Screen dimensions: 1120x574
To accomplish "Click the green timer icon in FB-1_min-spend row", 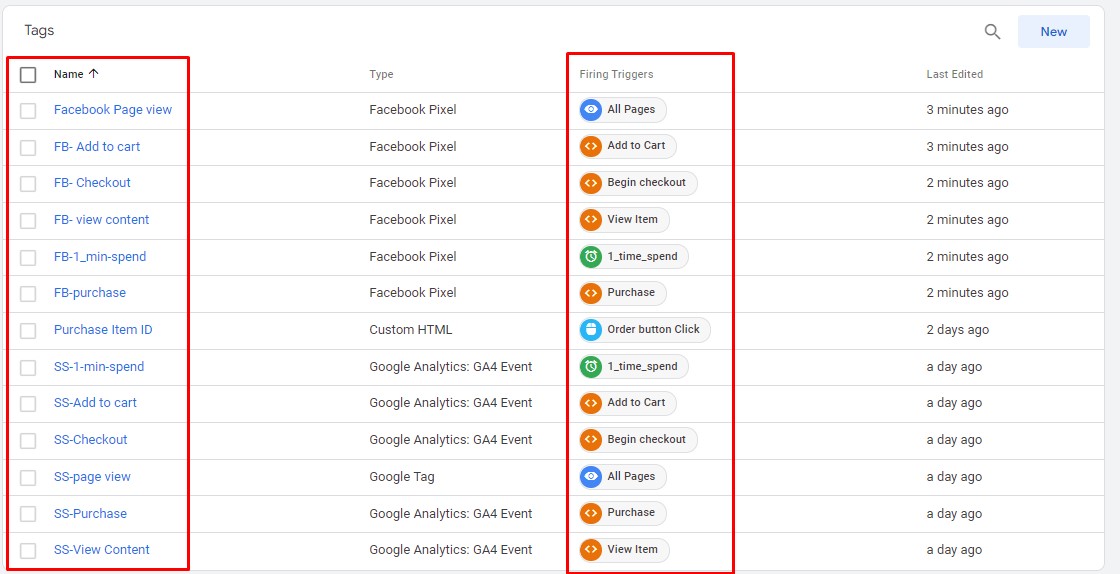I will pos(591,257).
